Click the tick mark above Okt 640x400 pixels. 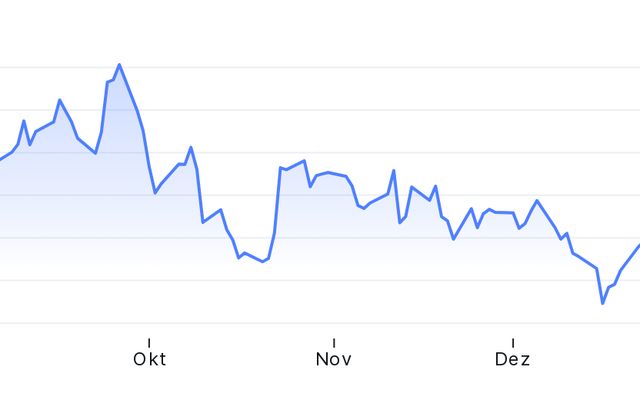click(x=149, y=342)
